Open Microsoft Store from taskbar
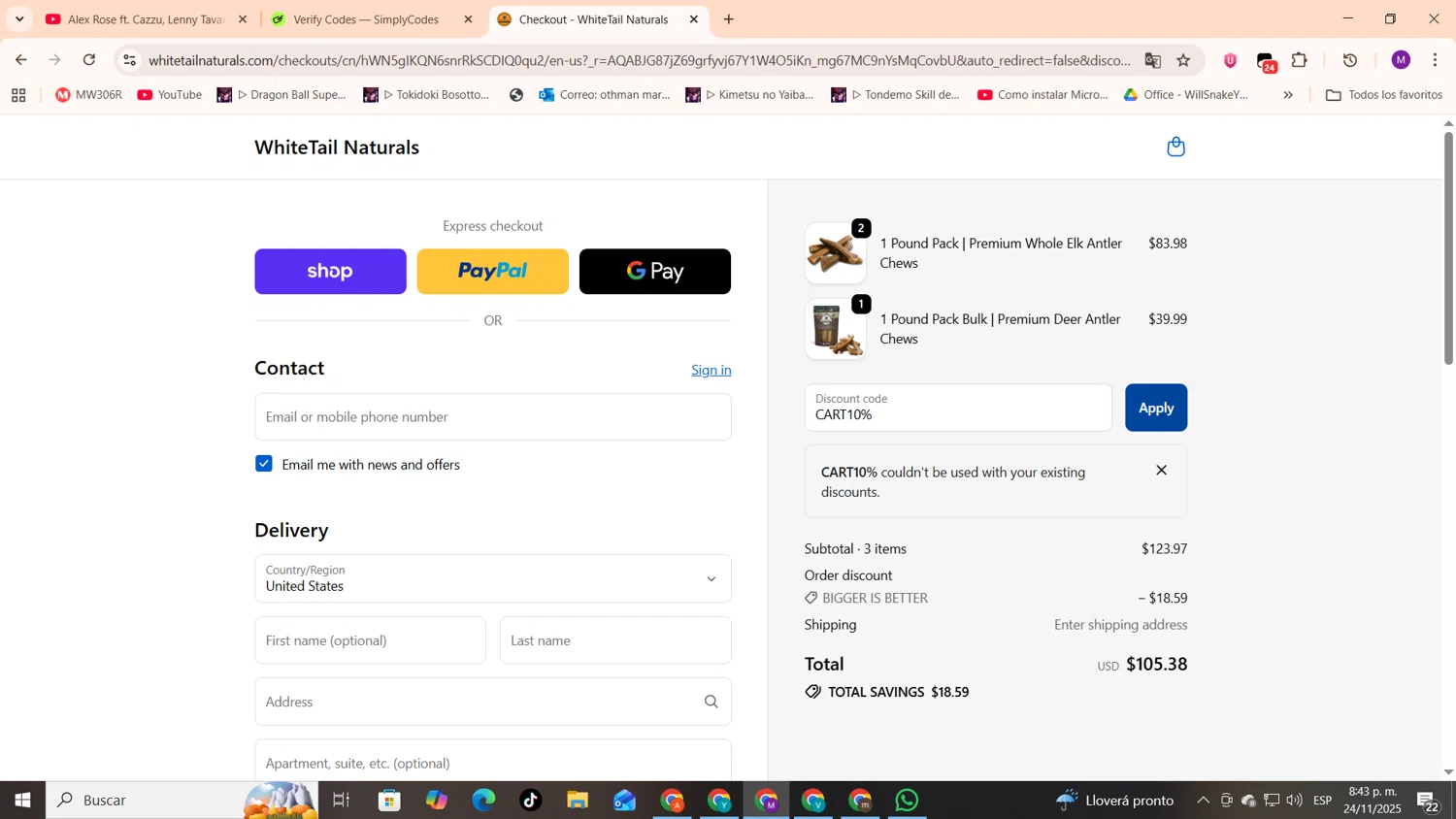The height and width of the screenshot is (819, 1456). (390, 801)
